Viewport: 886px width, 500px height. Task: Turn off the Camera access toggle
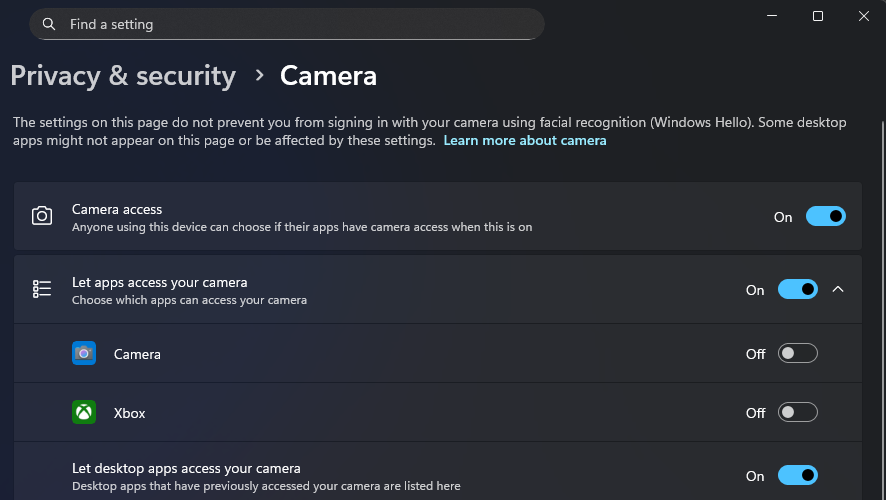coord(825,216)
